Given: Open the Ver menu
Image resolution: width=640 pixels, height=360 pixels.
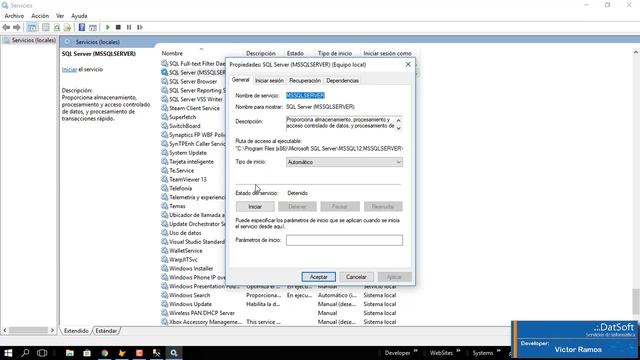Looking at the screenshot, I should point(60,16).
